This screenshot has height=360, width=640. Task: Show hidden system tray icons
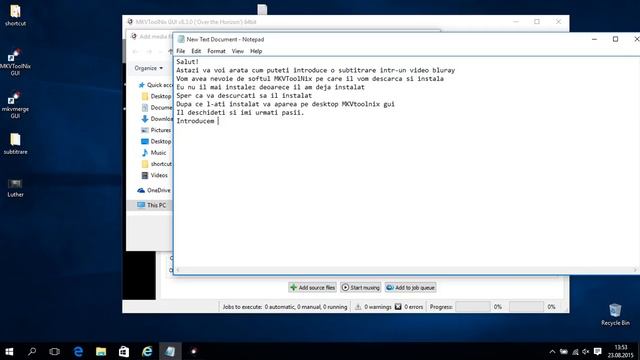552,351
